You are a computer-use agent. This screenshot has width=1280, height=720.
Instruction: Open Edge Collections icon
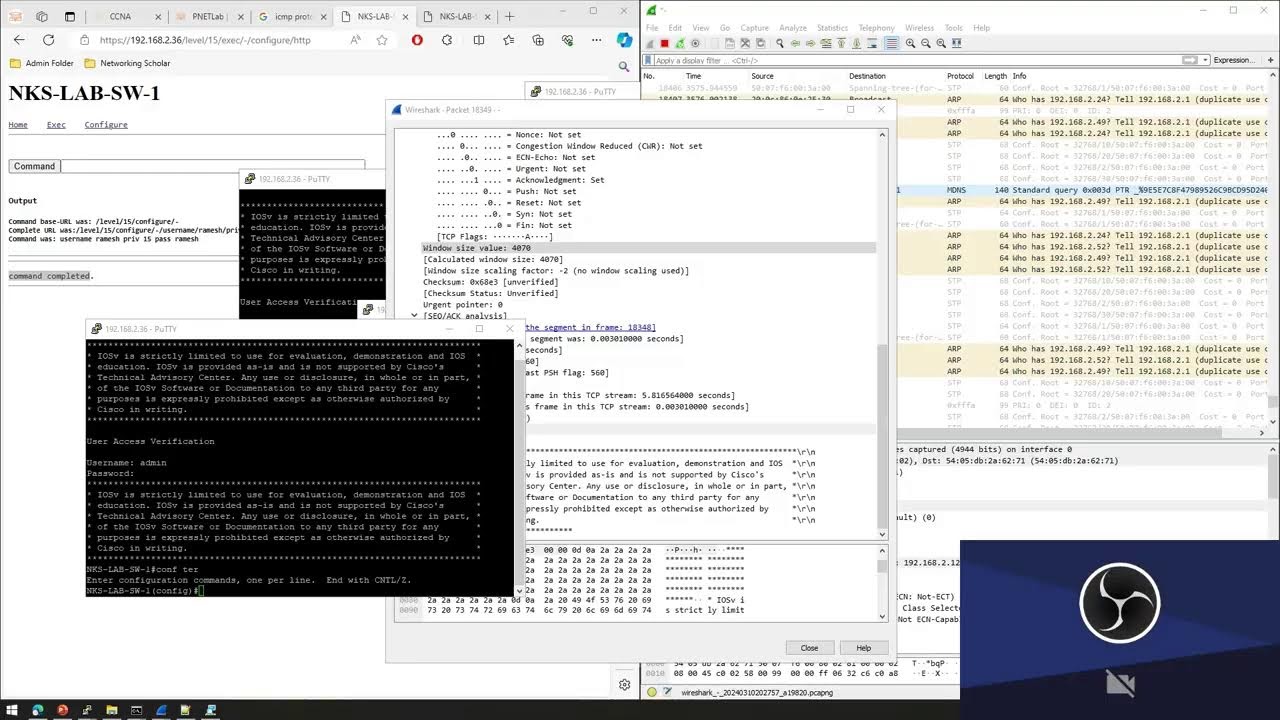(538, 40)
